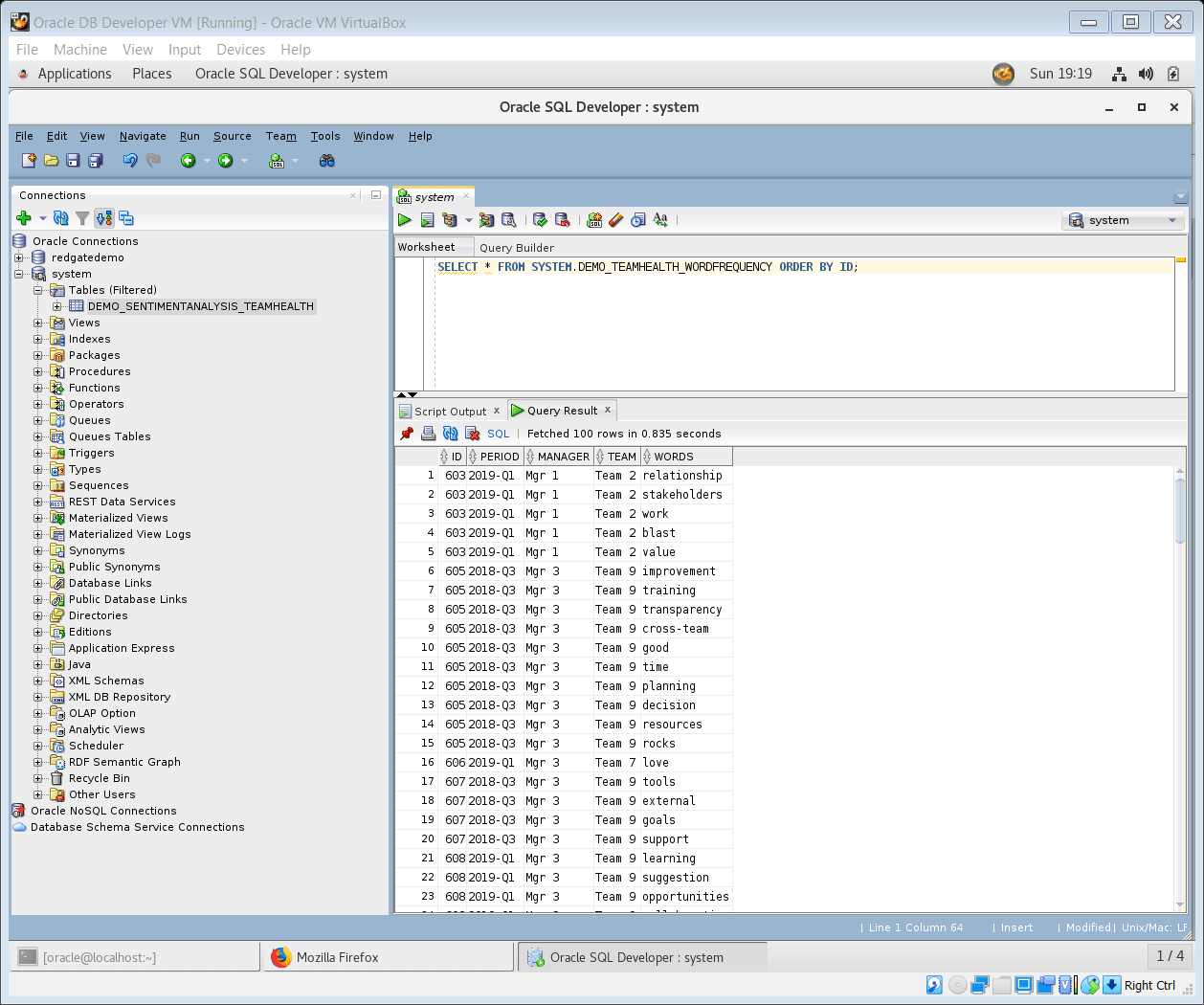Click the Unshared SQL Worksheet icon
This screenshot has height=1005, width=1204.
[594, 220]
